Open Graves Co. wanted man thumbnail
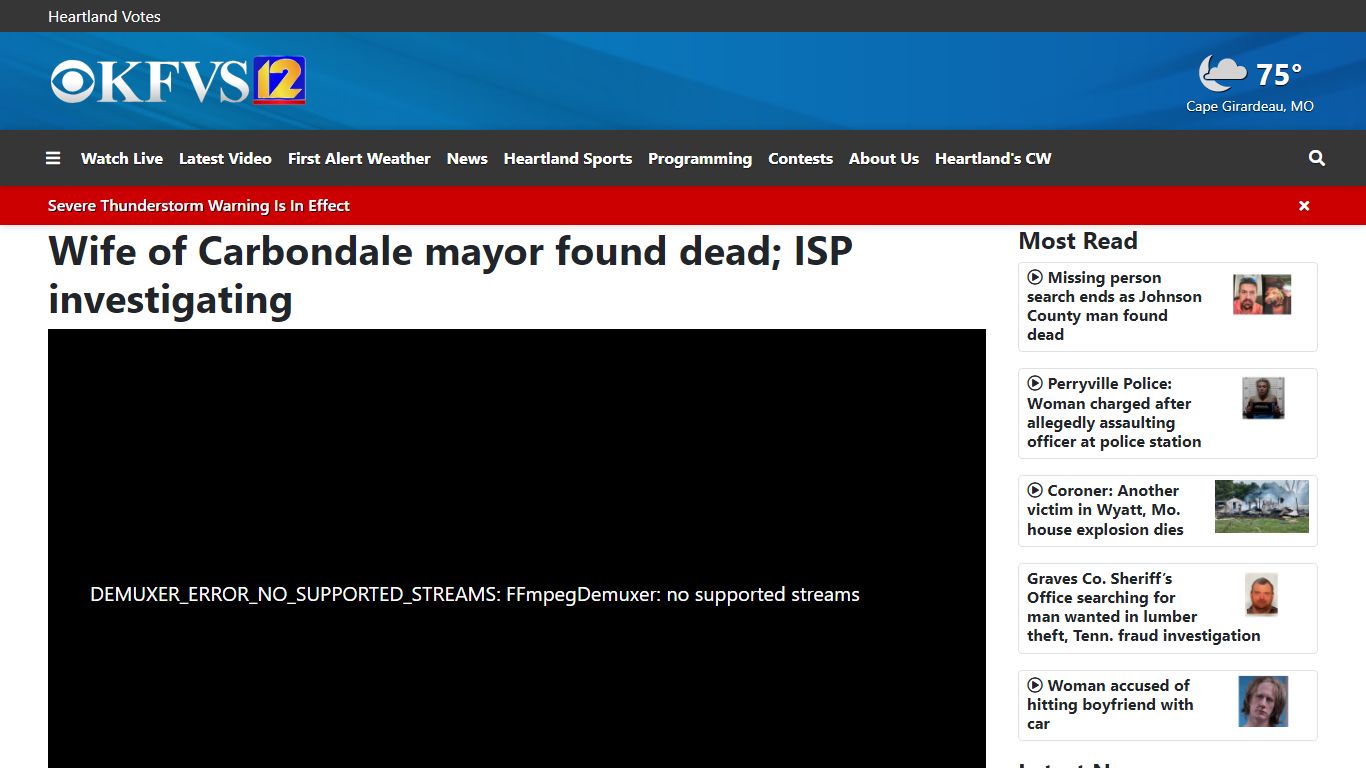The image size is (1366, 768). (x=1261, y=594)
